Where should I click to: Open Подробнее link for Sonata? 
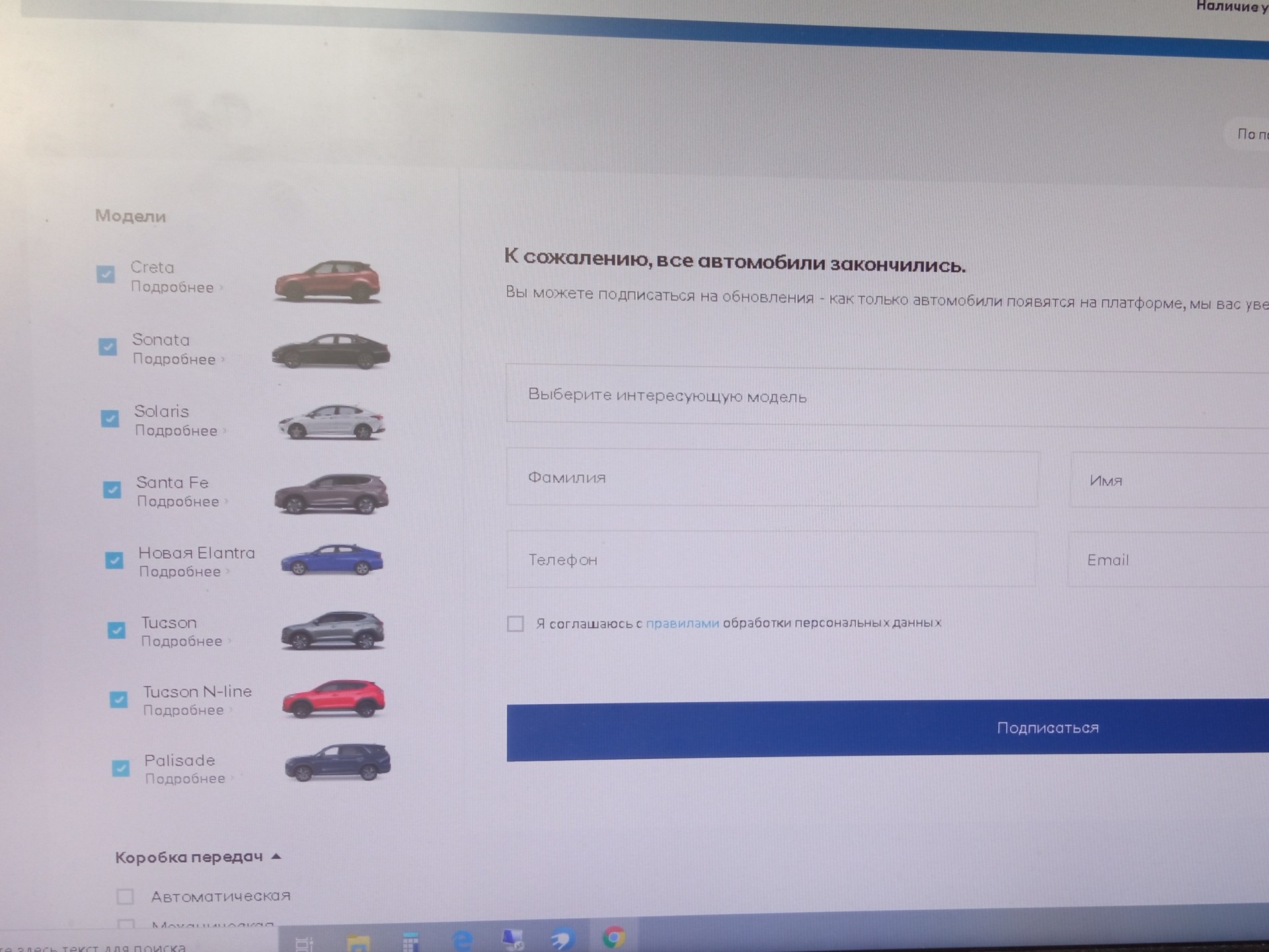pyautogui.click(x=174, y=359)
